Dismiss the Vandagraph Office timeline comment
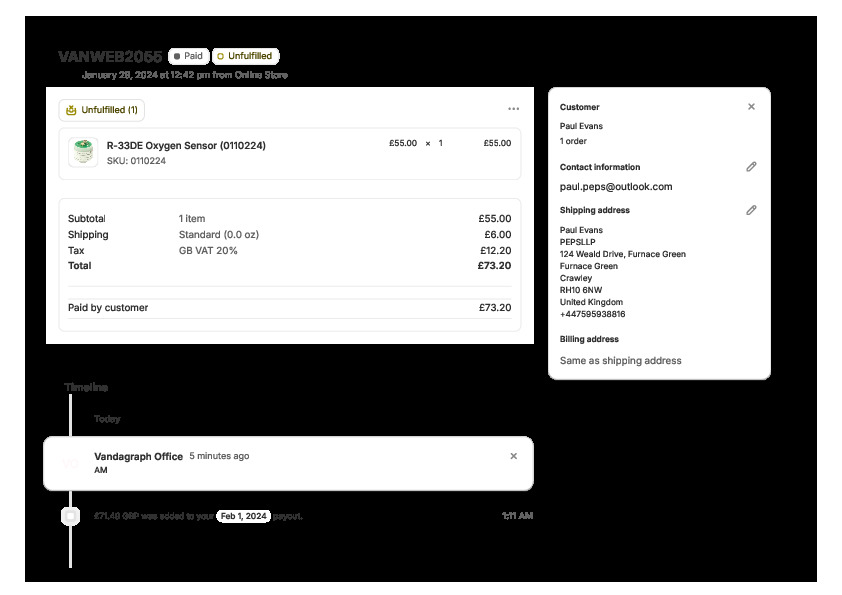Image resolution: width=842 pixels, height=595 pixels. pos(513,456)
